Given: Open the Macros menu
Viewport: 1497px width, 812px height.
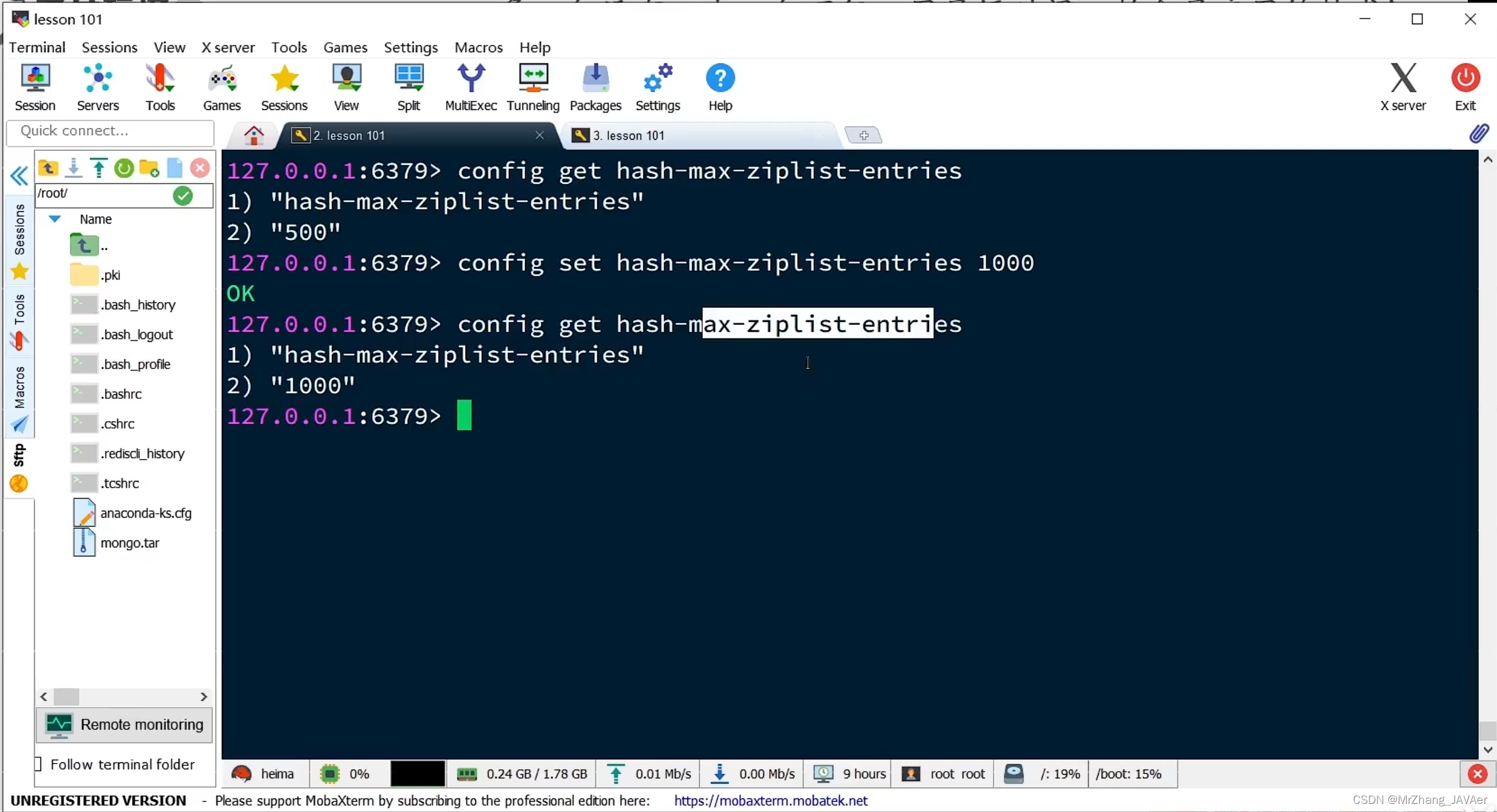Looking at the screenshot, I should pyautogui.click(x=478, y=47).
